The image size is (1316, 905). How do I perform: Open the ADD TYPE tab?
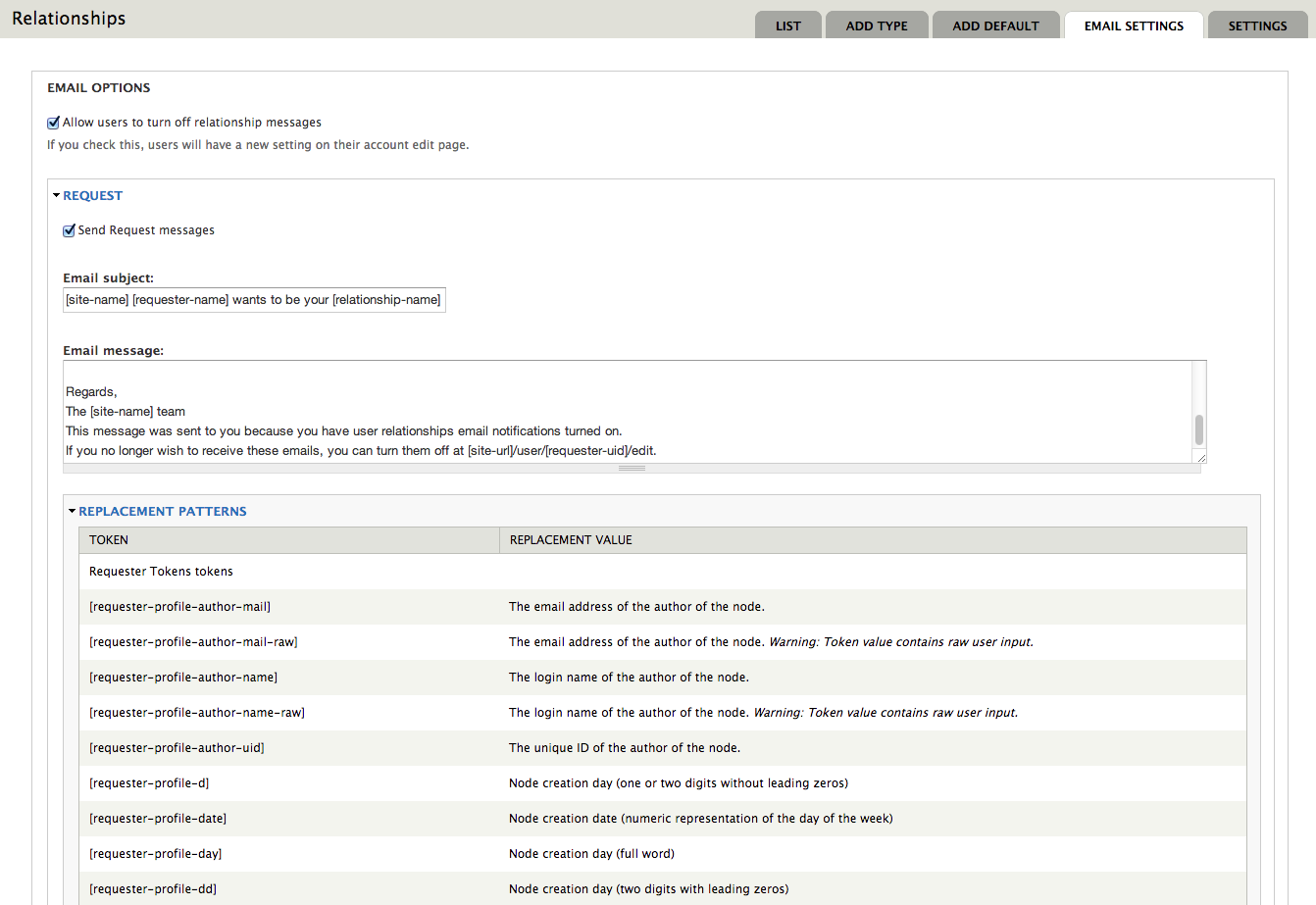pyautogui.click(x=876, y=25)
